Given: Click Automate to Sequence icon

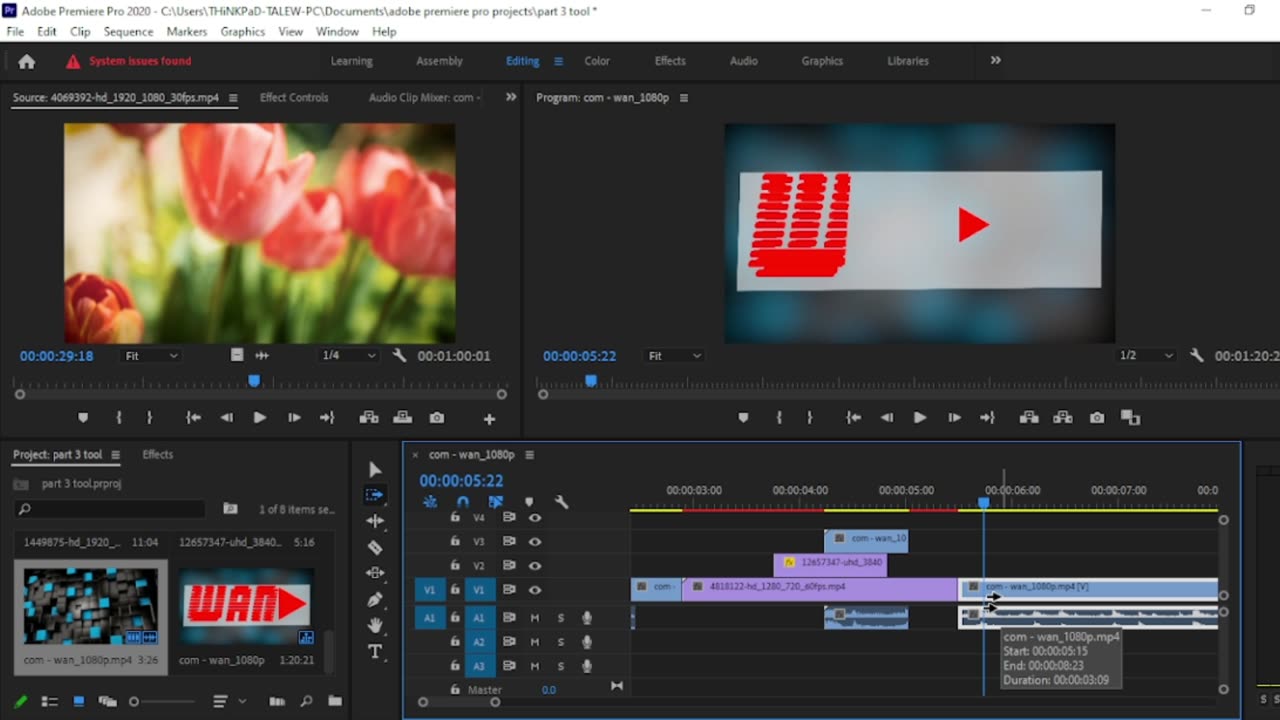Looking at the screenshot, I should tap(277, 701).
